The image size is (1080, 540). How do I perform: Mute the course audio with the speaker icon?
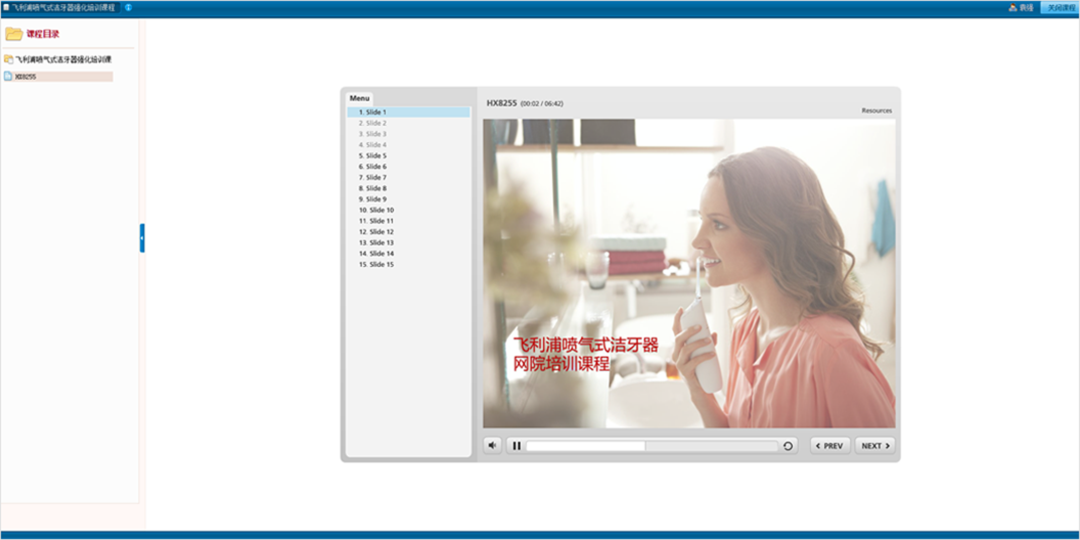point(492,446)
